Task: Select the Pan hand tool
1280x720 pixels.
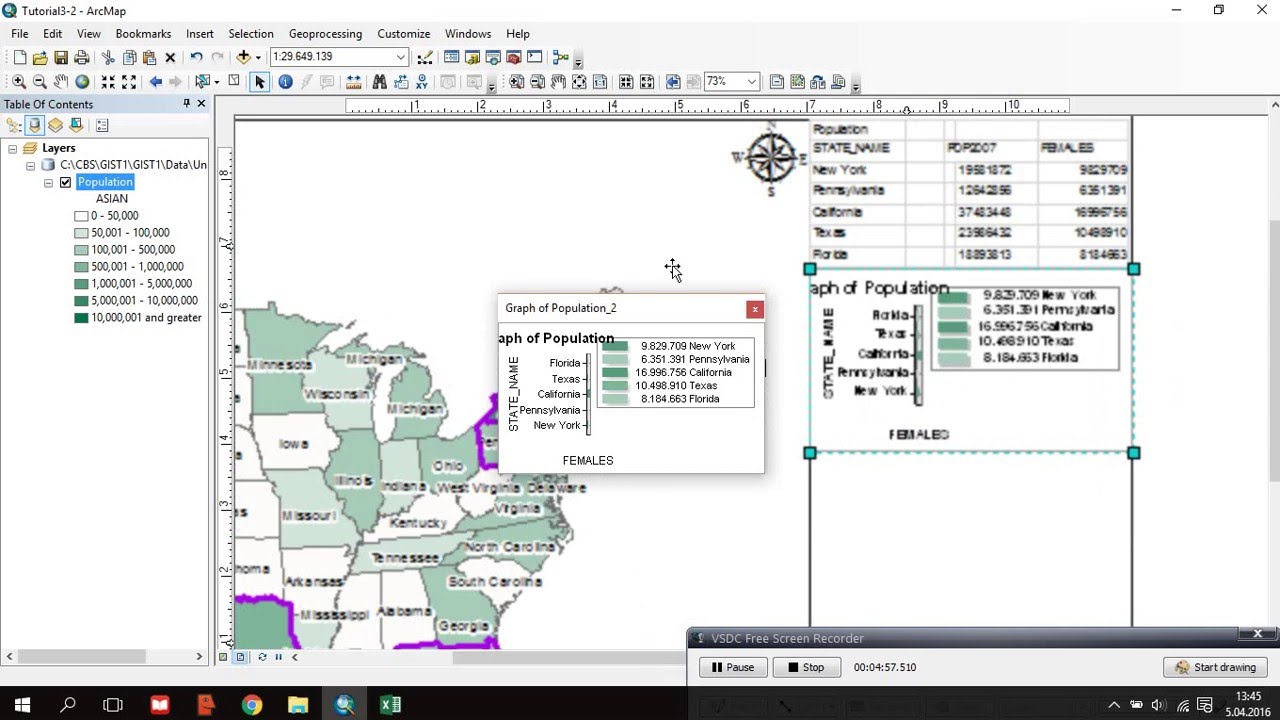Action: coord(61,82)
